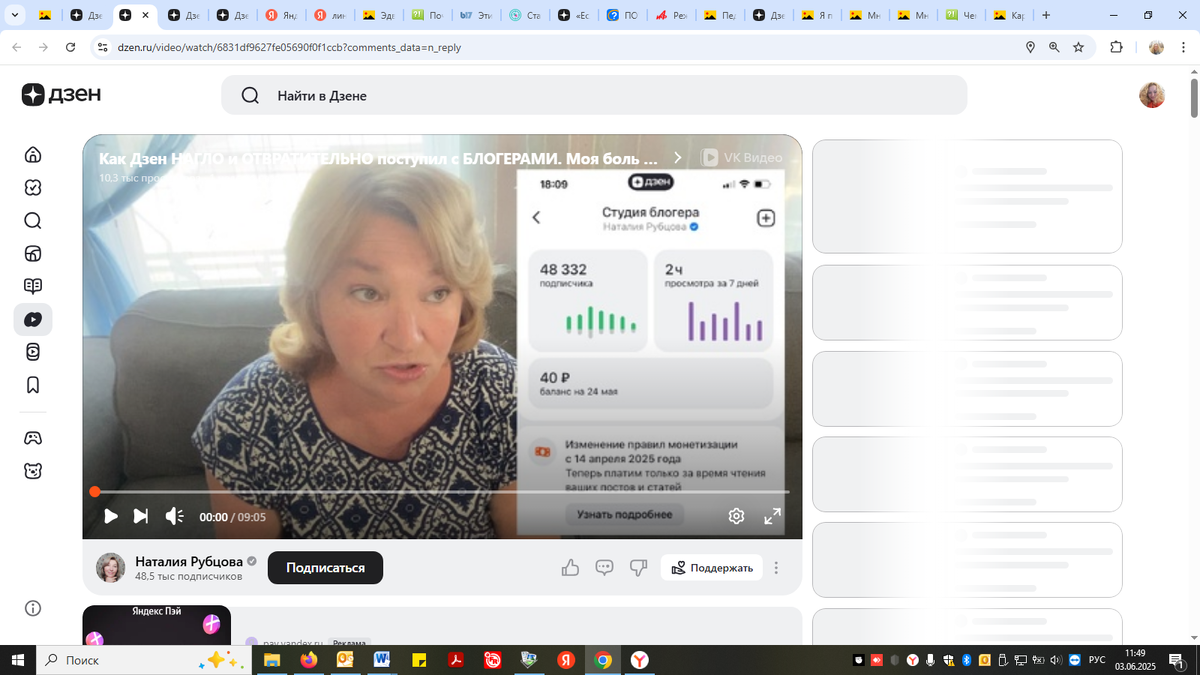The width and height of the screenshot is (1200, 675).
Task: Open the games controller icon in Dzen sidebar
Action: [33, 438]
